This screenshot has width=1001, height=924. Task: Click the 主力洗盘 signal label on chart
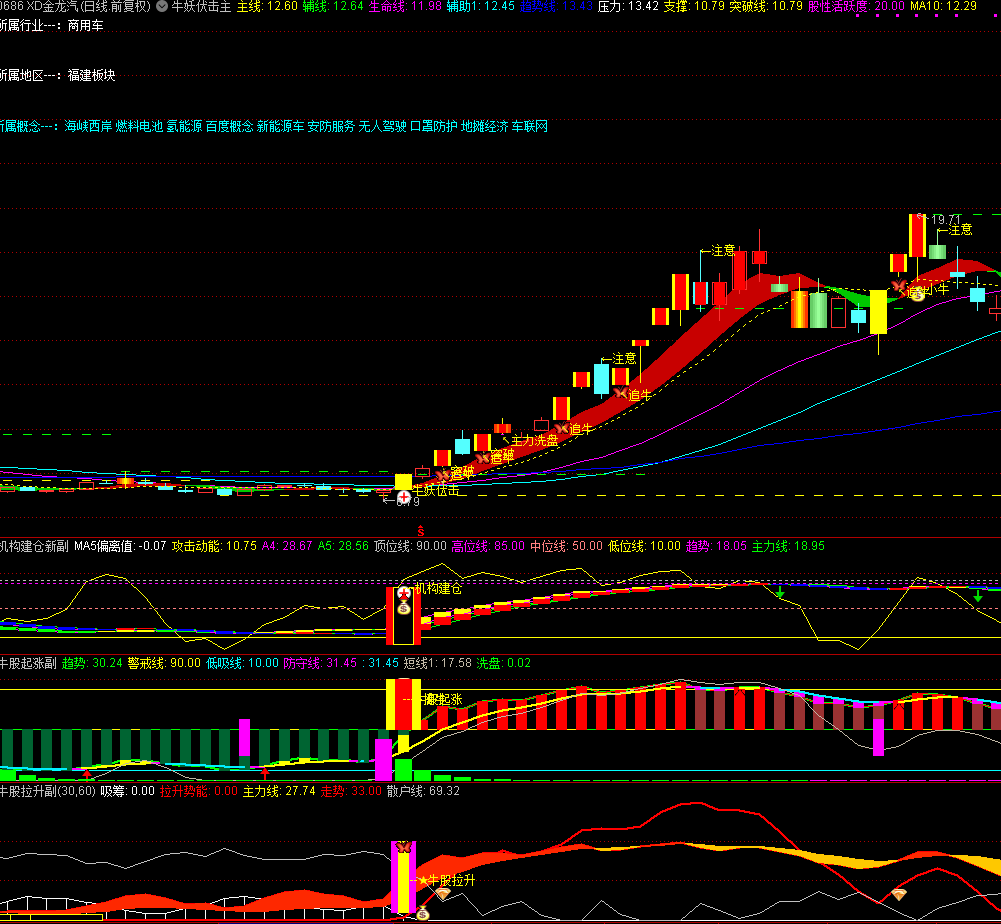tap(534, 440)
